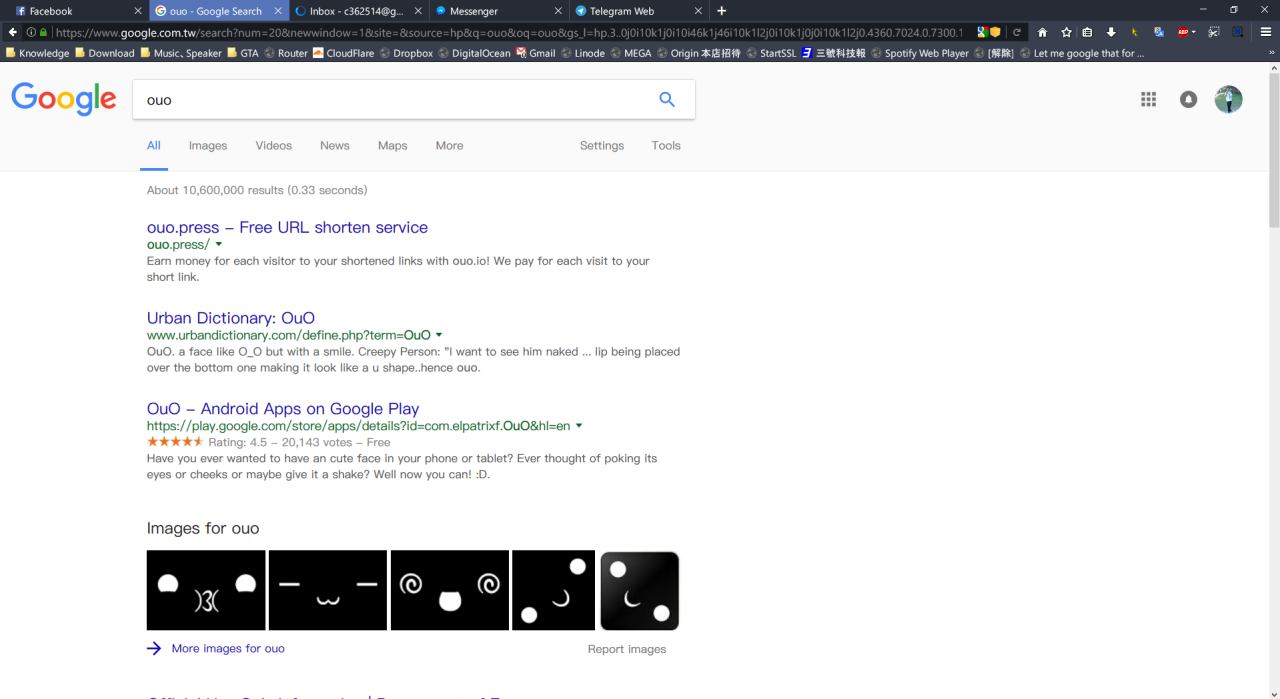Open the GTA bookmarks folder
1280x699 pixels.
click(243, 53)
